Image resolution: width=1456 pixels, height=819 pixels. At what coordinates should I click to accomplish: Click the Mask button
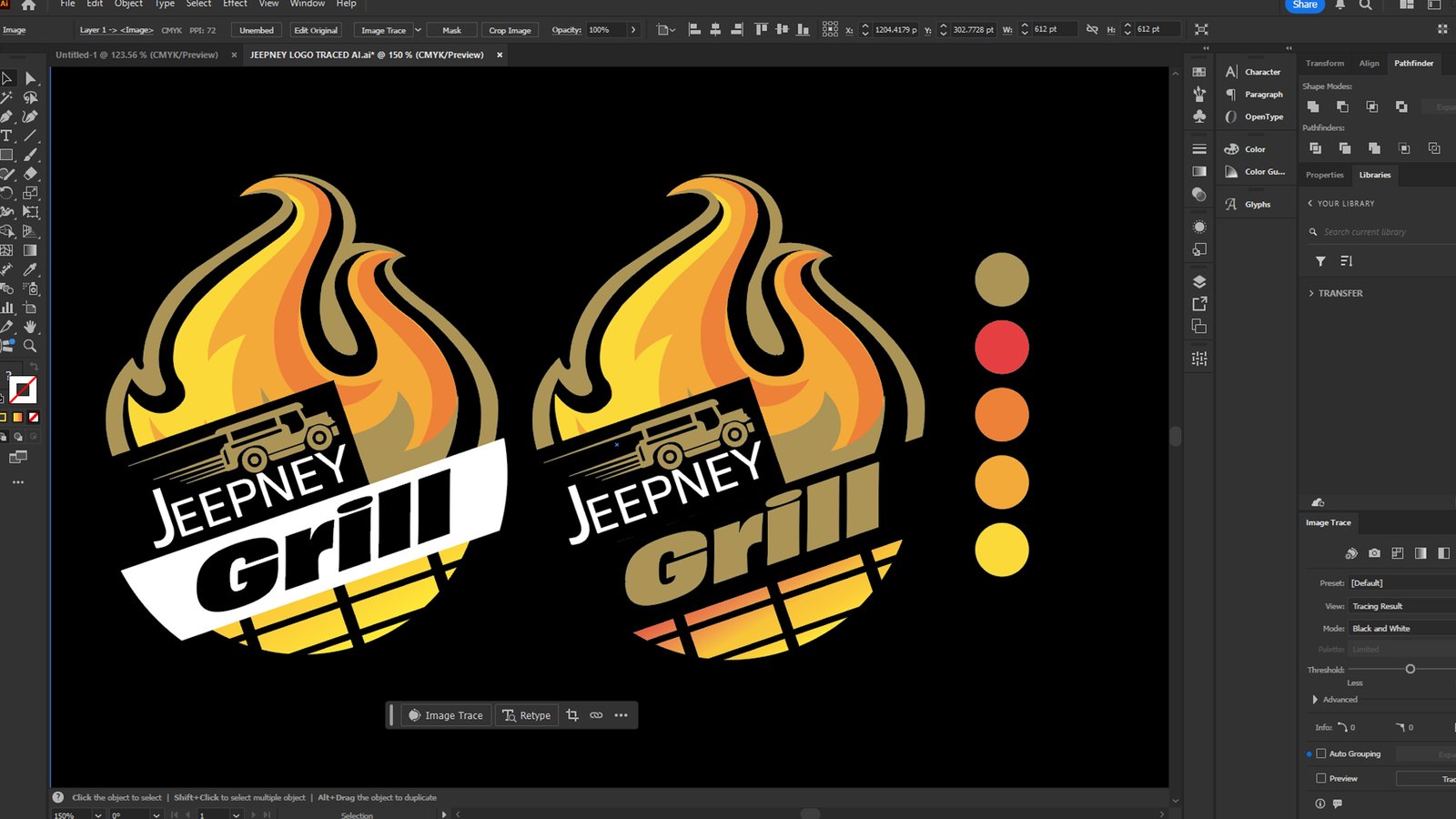coord(451,30)
